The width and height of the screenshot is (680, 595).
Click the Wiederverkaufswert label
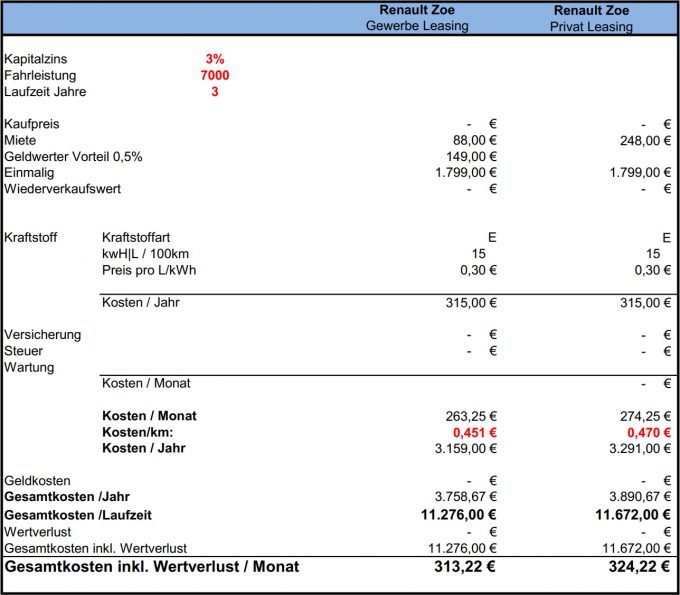click(x=62, y=189)
